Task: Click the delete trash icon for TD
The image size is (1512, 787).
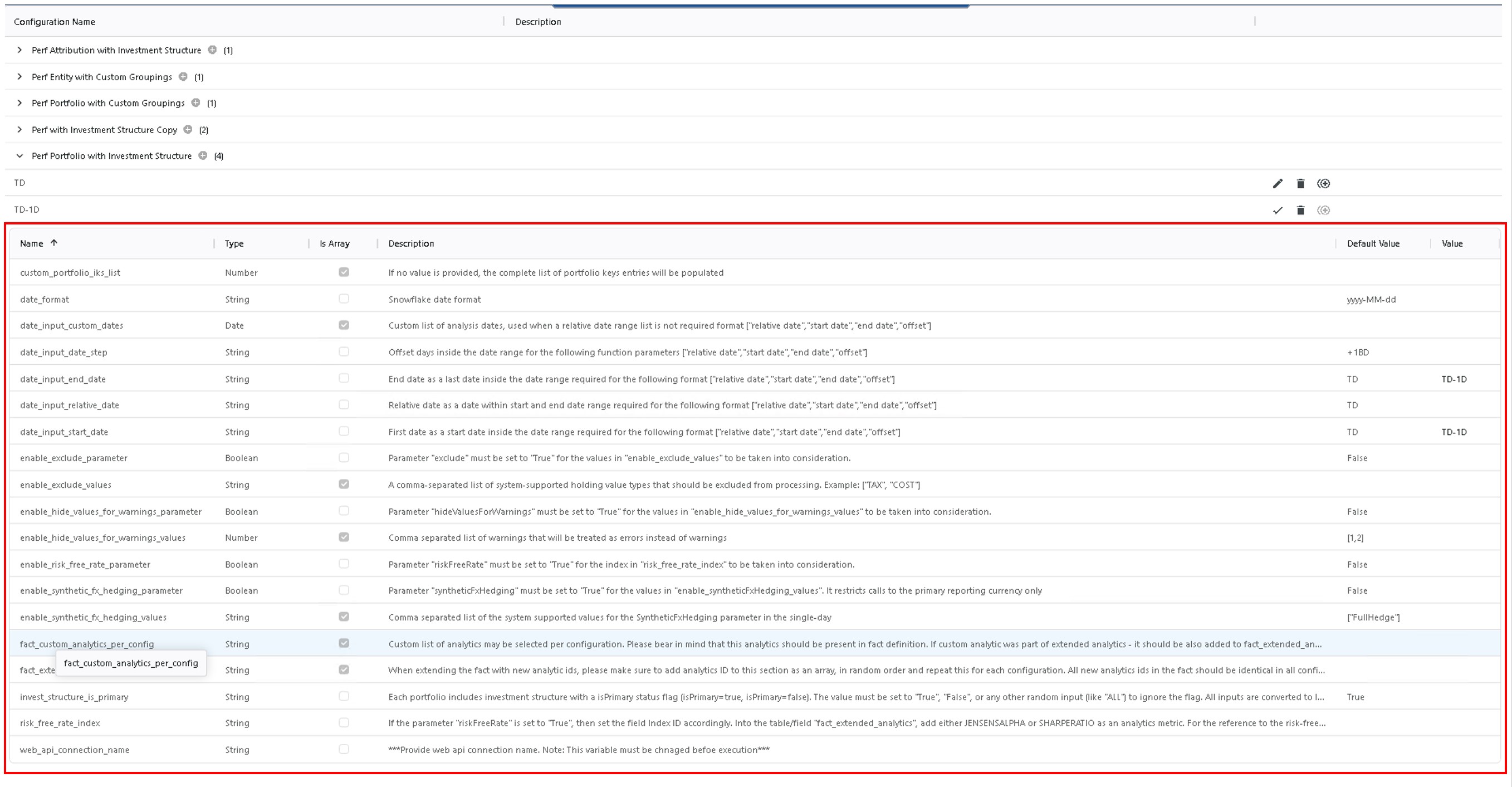Action: click(1301, 183)
